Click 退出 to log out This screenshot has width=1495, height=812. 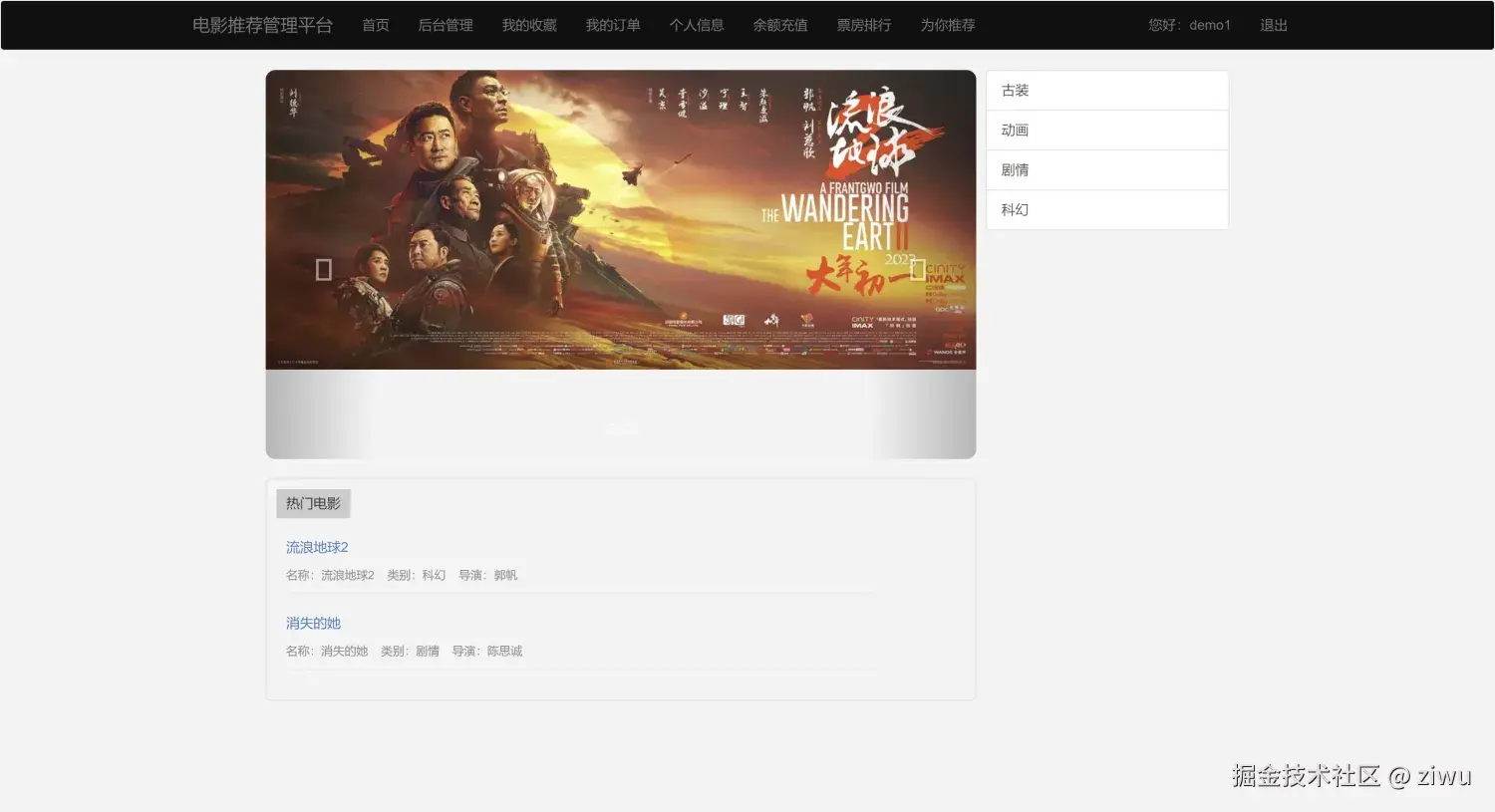point(1274,25)
